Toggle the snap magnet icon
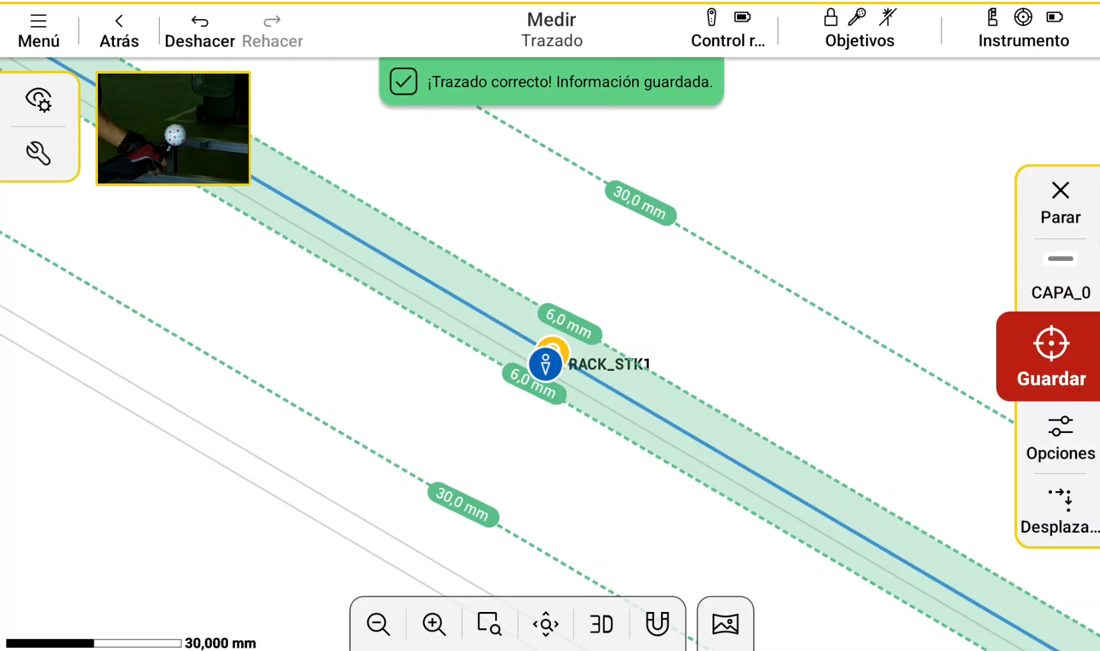This screenshot has width=1100, height=651. [657, 624]
